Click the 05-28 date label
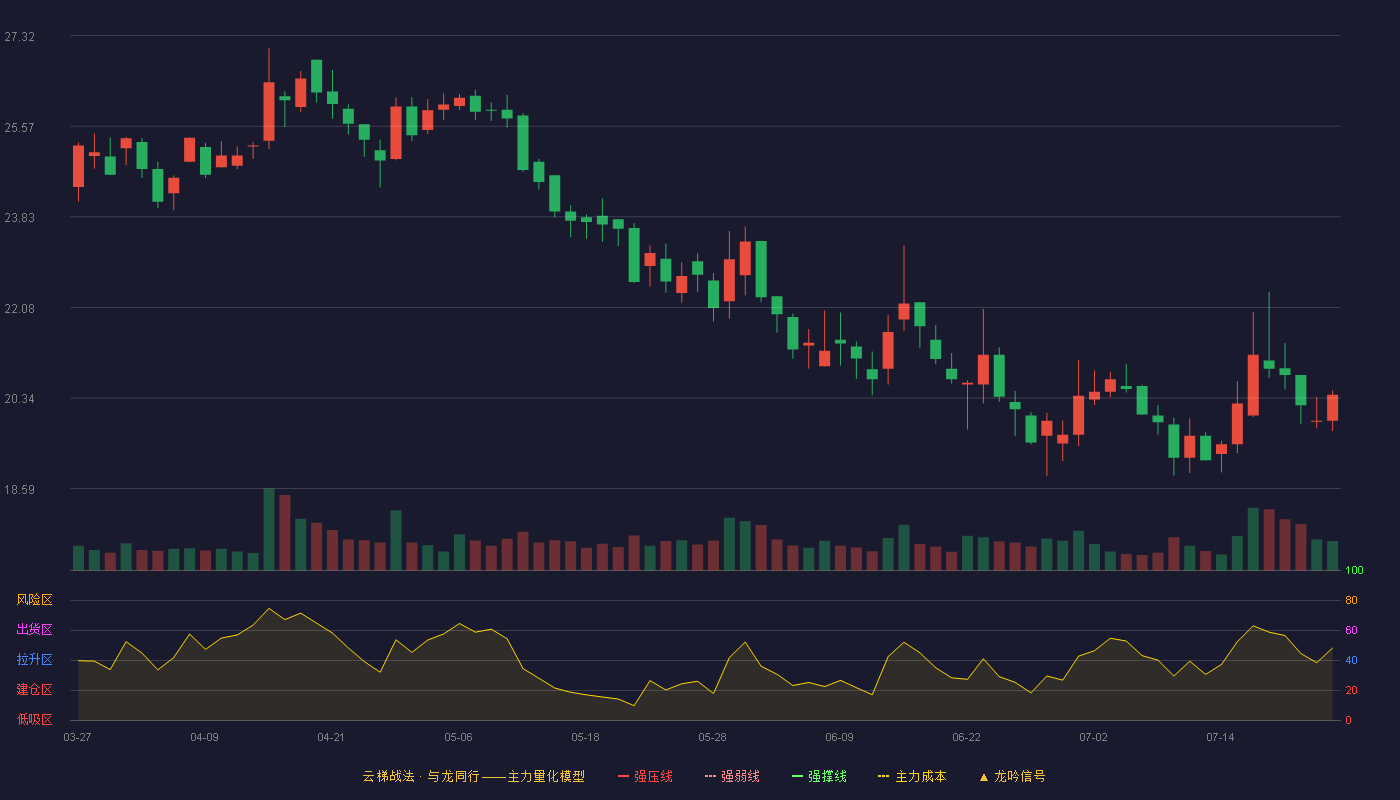 pyautogui.click(x=712, y=737)
